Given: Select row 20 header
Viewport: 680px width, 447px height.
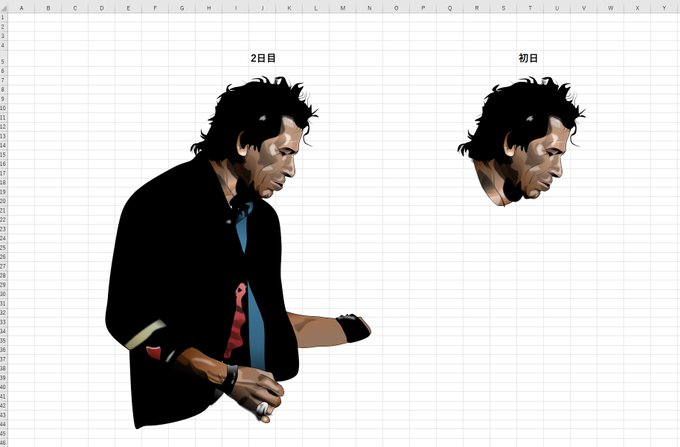Looking at the screenshot, I should point(3,201).
